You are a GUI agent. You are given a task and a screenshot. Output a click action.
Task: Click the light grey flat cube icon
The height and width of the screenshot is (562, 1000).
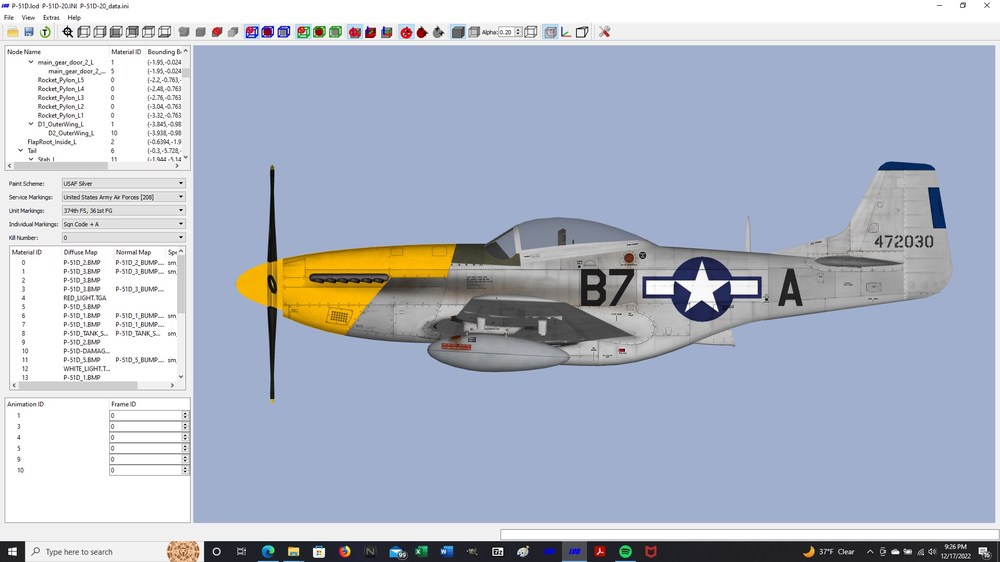click(x=233, y=32)
